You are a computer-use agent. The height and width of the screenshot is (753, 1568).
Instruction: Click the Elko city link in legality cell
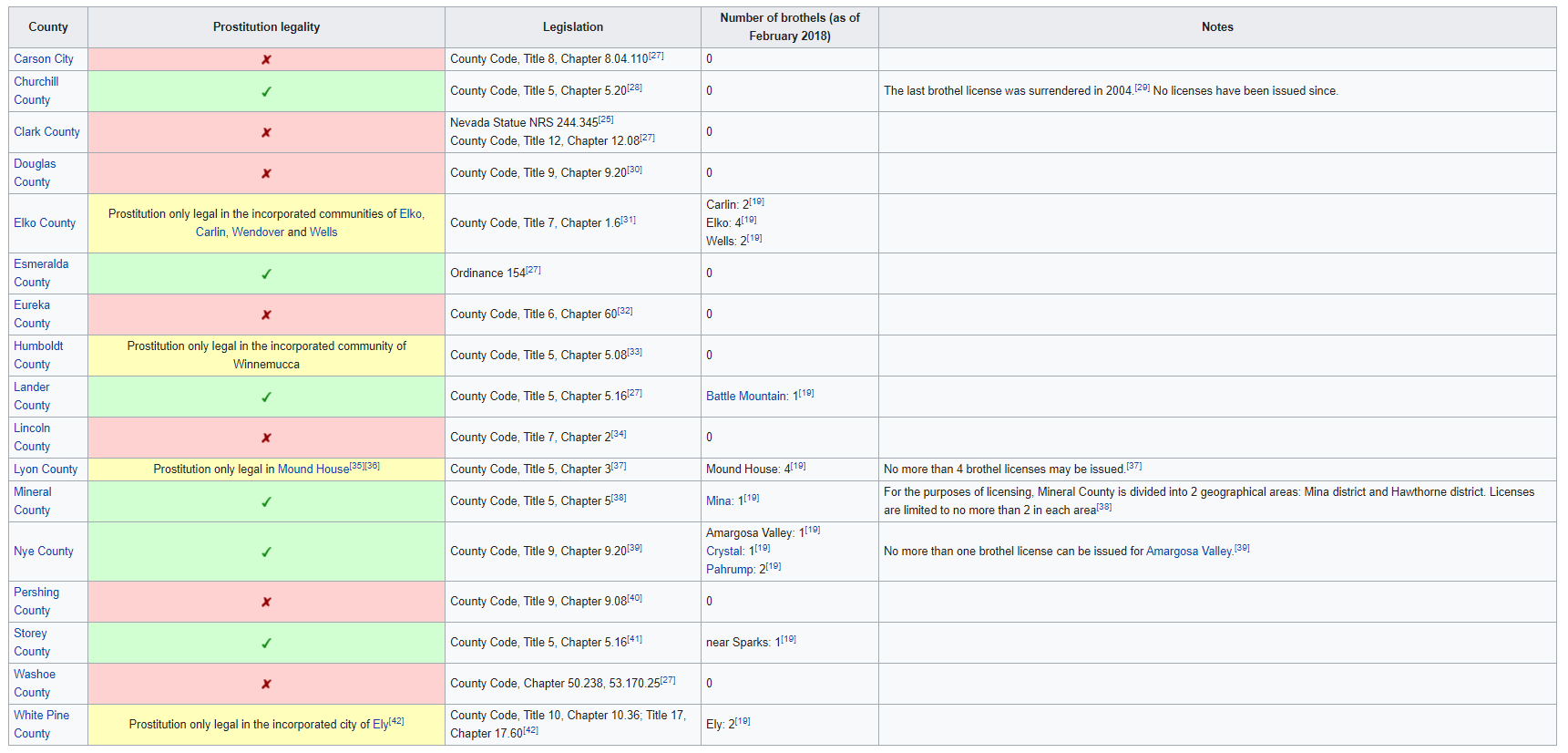pyautogui.click(x=411, y=214)
